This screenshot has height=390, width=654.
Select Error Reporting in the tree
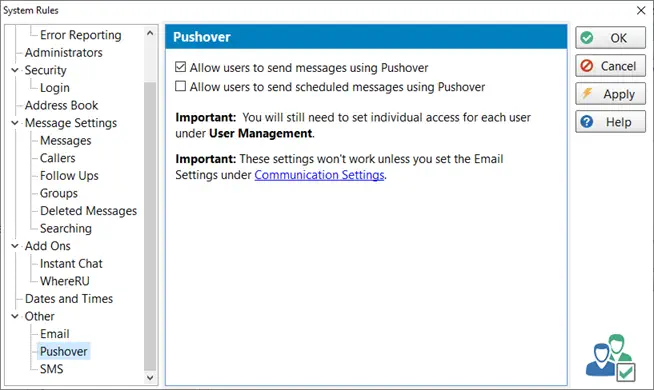coord(80,35)
